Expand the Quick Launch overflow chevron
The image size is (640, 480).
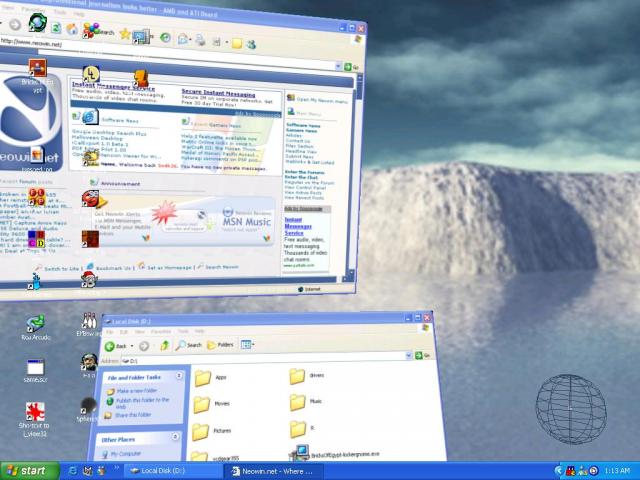coord(116,467)
